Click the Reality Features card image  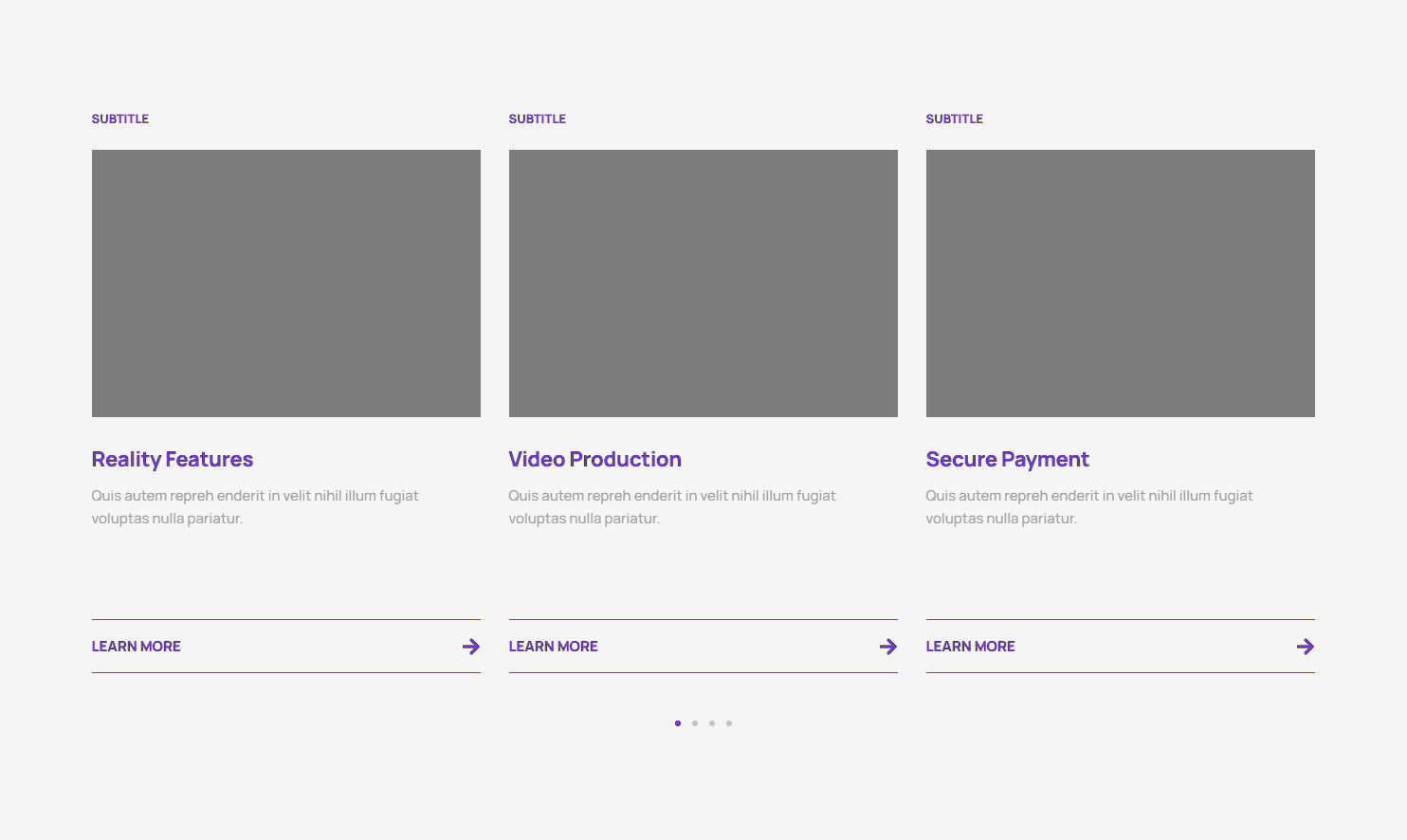[x=285, y=283]
